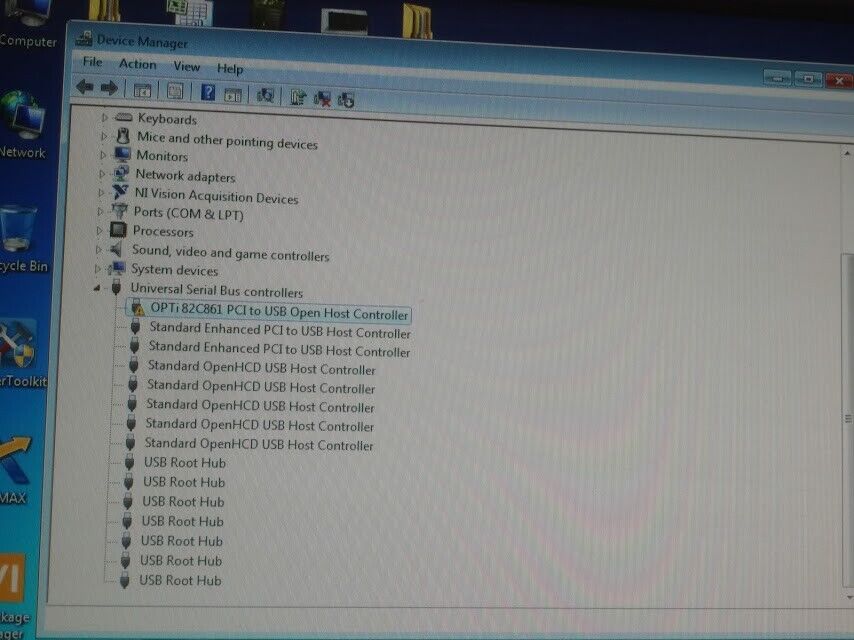Expand the Keyboards node
The height and width of the screenshot is (640, 854).
click(105, 117)
